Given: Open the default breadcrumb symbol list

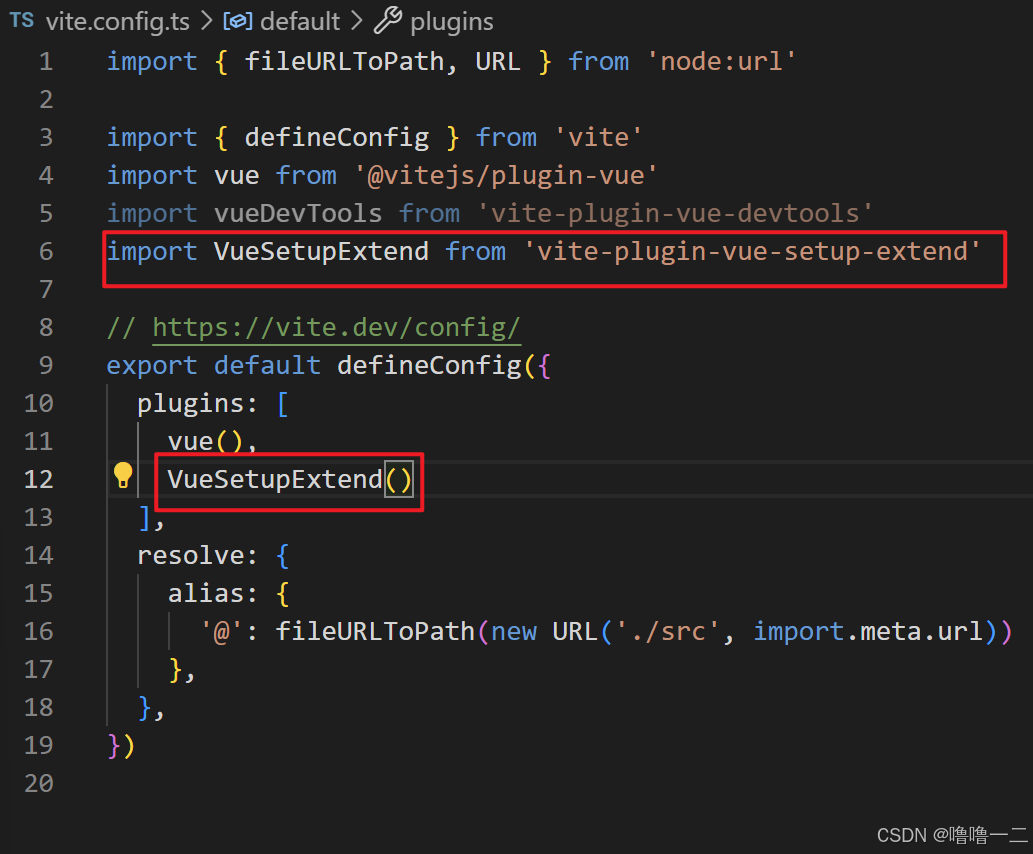Looking at the screenshot, I should tap(300, 20).
